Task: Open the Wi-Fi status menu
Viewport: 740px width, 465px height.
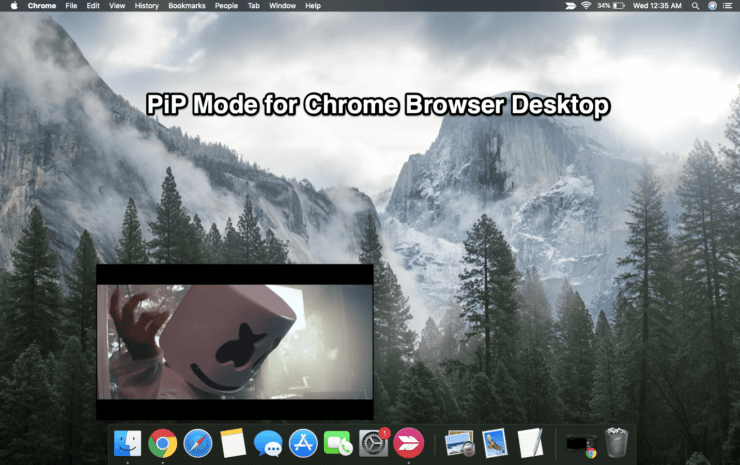Action: 586,6
